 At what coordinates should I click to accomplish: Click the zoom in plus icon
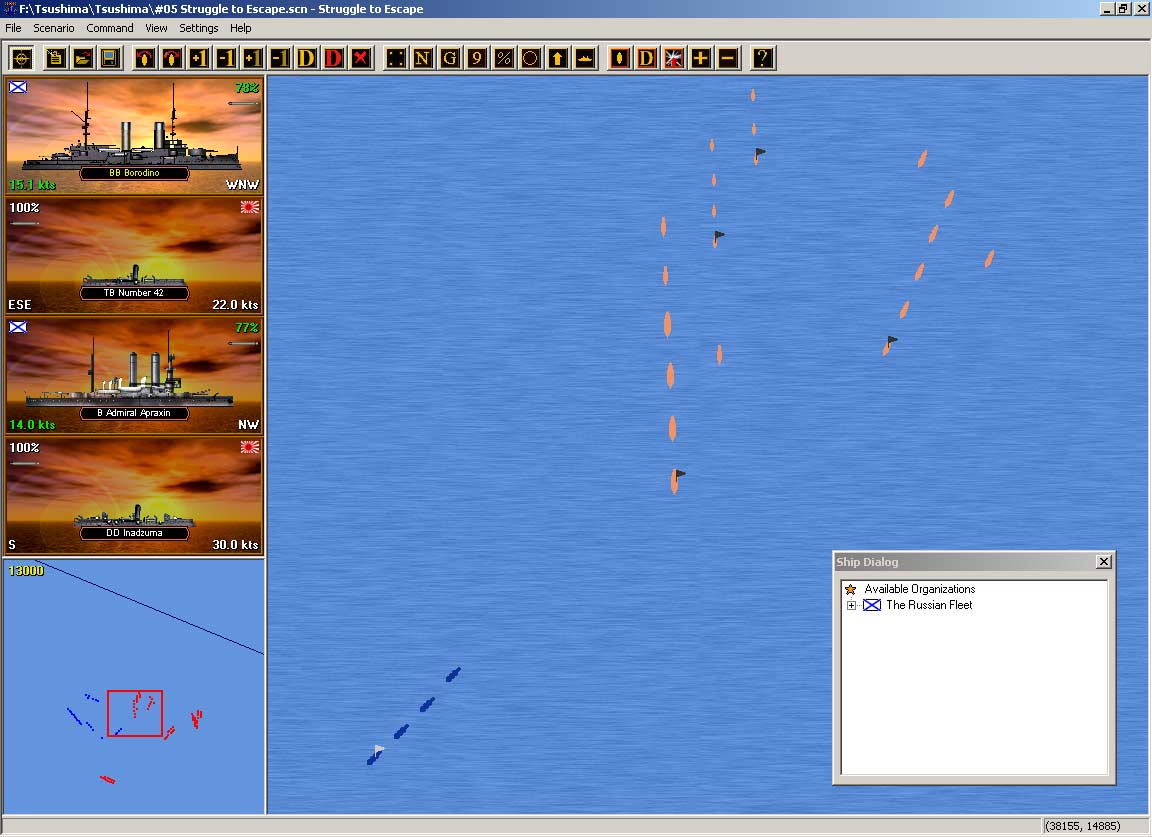point(700,58)
